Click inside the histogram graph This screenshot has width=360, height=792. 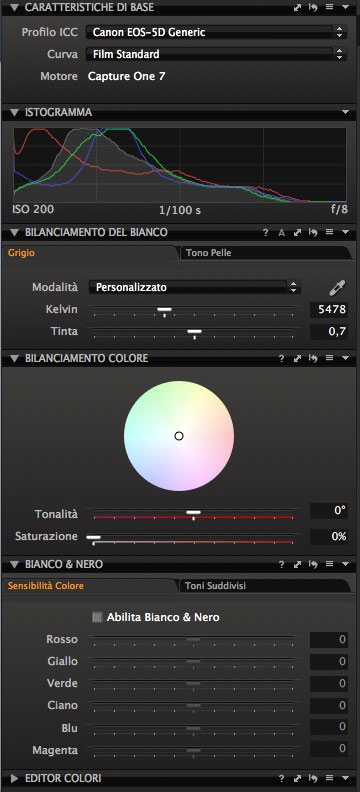coord(180,165)
